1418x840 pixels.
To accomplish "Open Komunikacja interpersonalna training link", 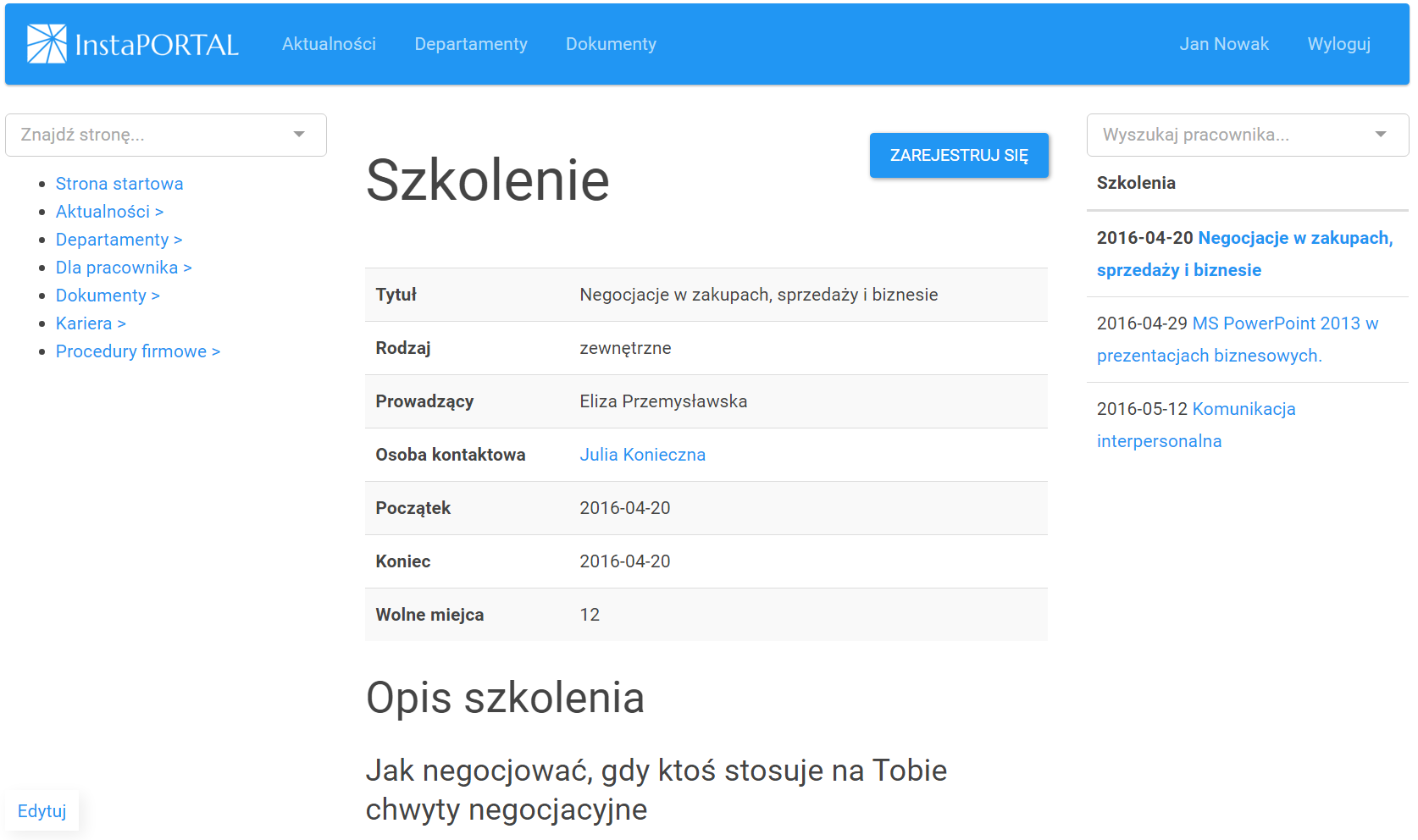I will 1243,409.
